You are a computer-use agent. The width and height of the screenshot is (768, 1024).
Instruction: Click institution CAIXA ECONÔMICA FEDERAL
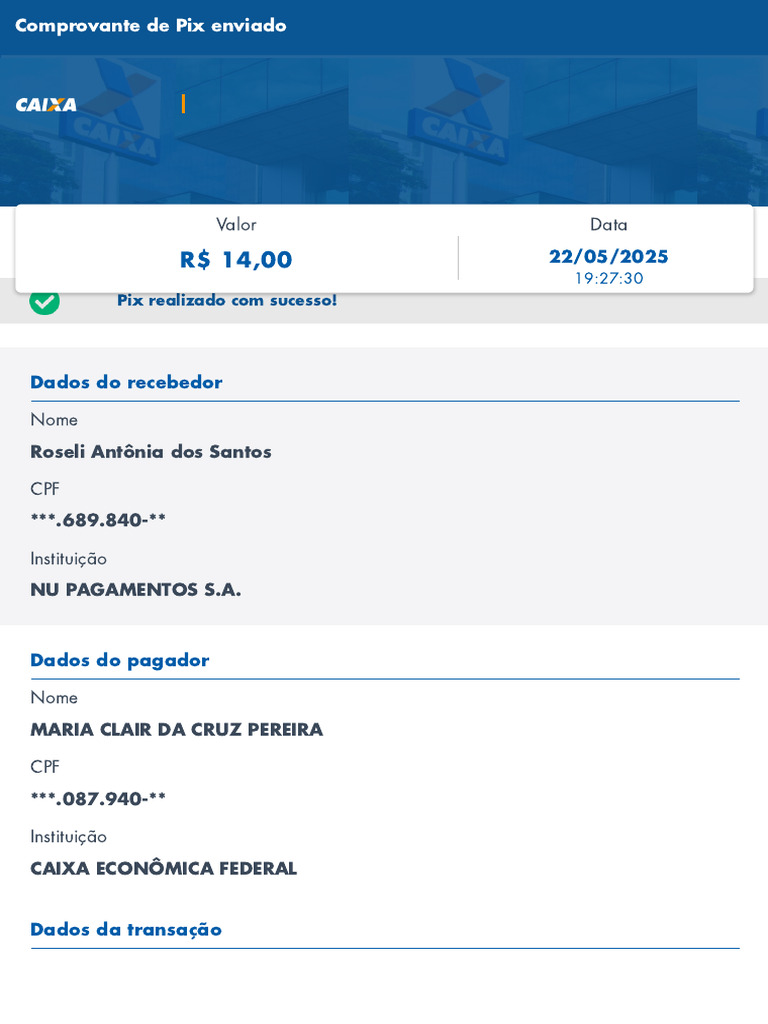(x=164, y=868)
